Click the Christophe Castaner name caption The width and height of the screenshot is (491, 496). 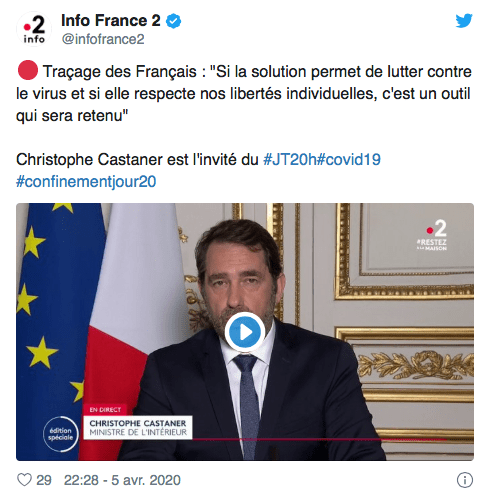point(138,428)
